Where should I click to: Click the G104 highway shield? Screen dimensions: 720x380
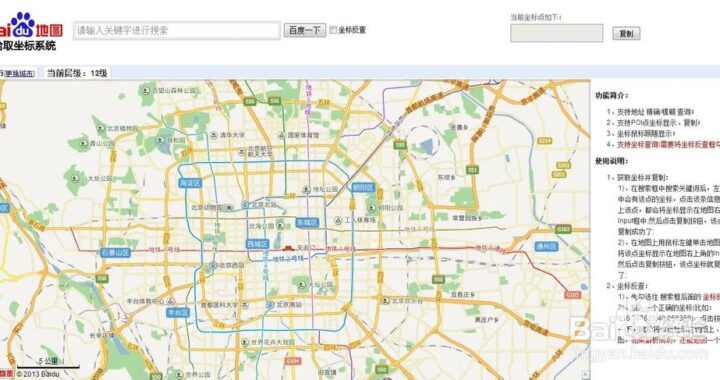(x=293, y=361)
